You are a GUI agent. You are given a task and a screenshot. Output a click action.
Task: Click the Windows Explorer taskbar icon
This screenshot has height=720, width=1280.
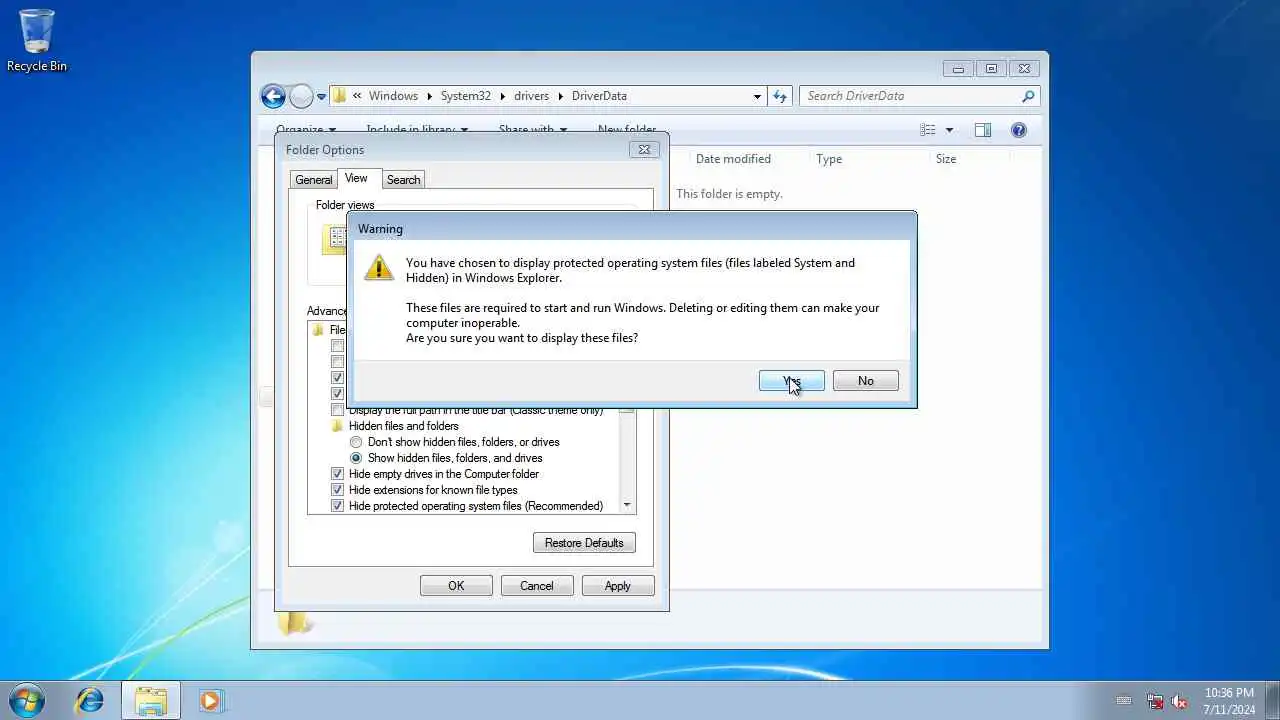coord(151,700)
